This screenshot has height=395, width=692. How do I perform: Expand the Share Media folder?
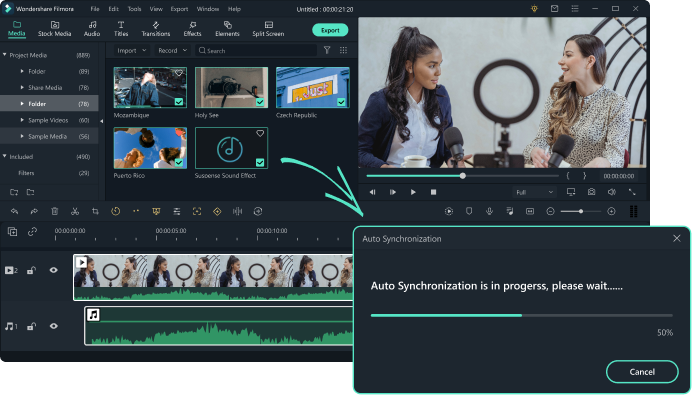coord(22,87)
